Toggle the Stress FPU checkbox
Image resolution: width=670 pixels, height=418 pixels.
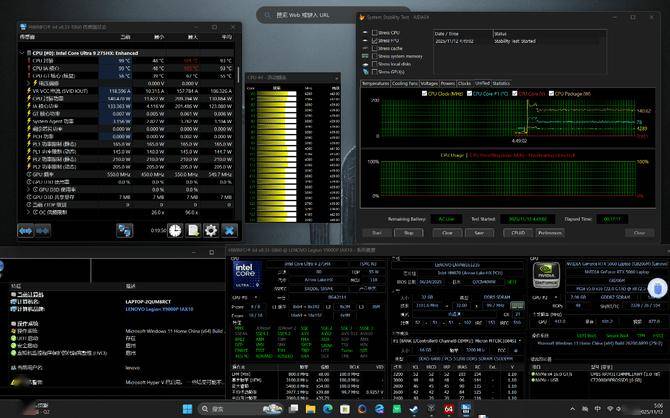[373, 41]
